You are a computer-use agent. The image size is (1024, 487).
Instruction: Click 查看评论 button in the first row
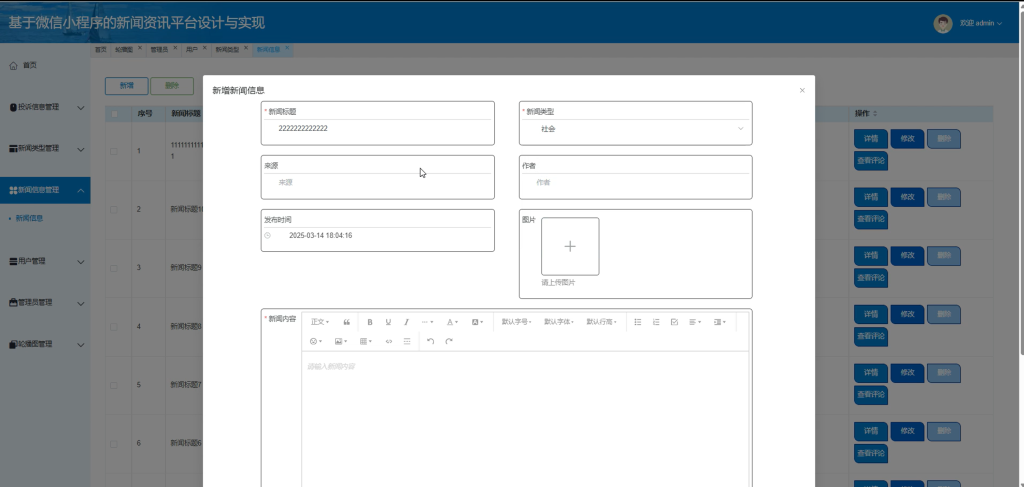pos(871,161)
